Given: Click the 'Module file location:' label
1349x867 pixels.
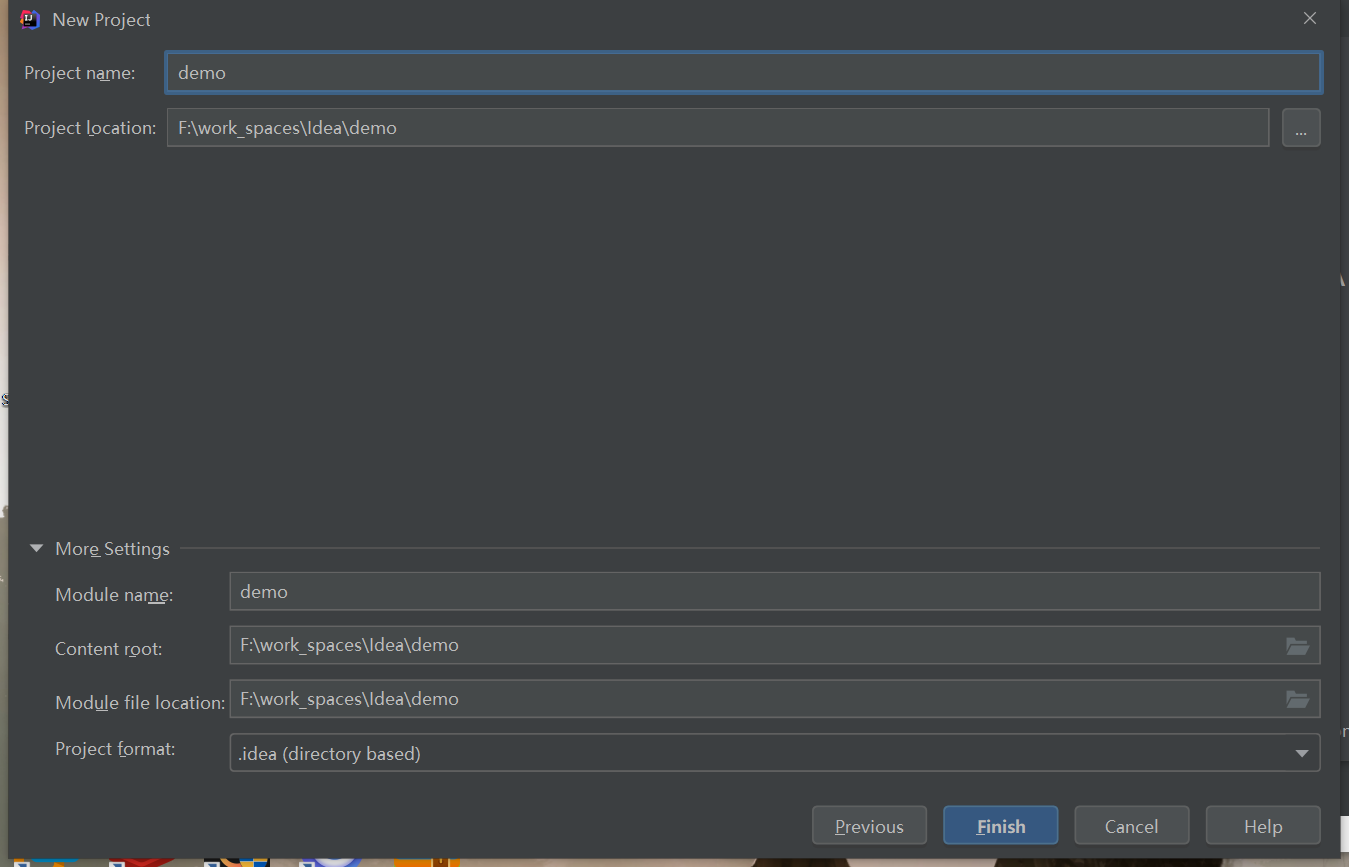Looking at the screenshot, I should [x=140, y=703].
